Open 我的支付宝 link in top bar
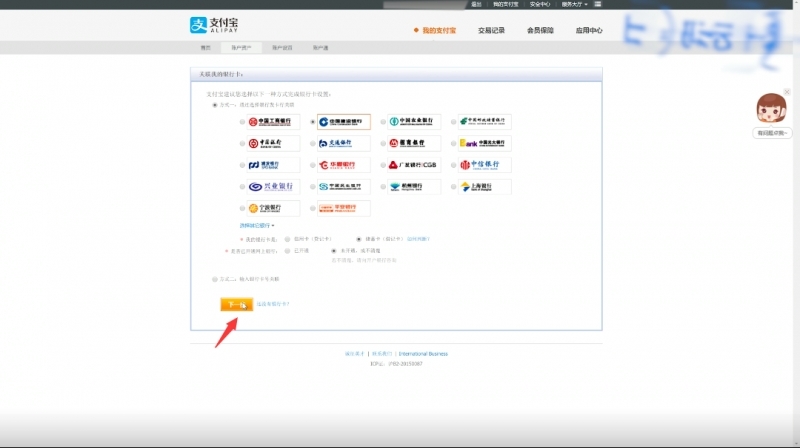 click(x=505, y=4)
